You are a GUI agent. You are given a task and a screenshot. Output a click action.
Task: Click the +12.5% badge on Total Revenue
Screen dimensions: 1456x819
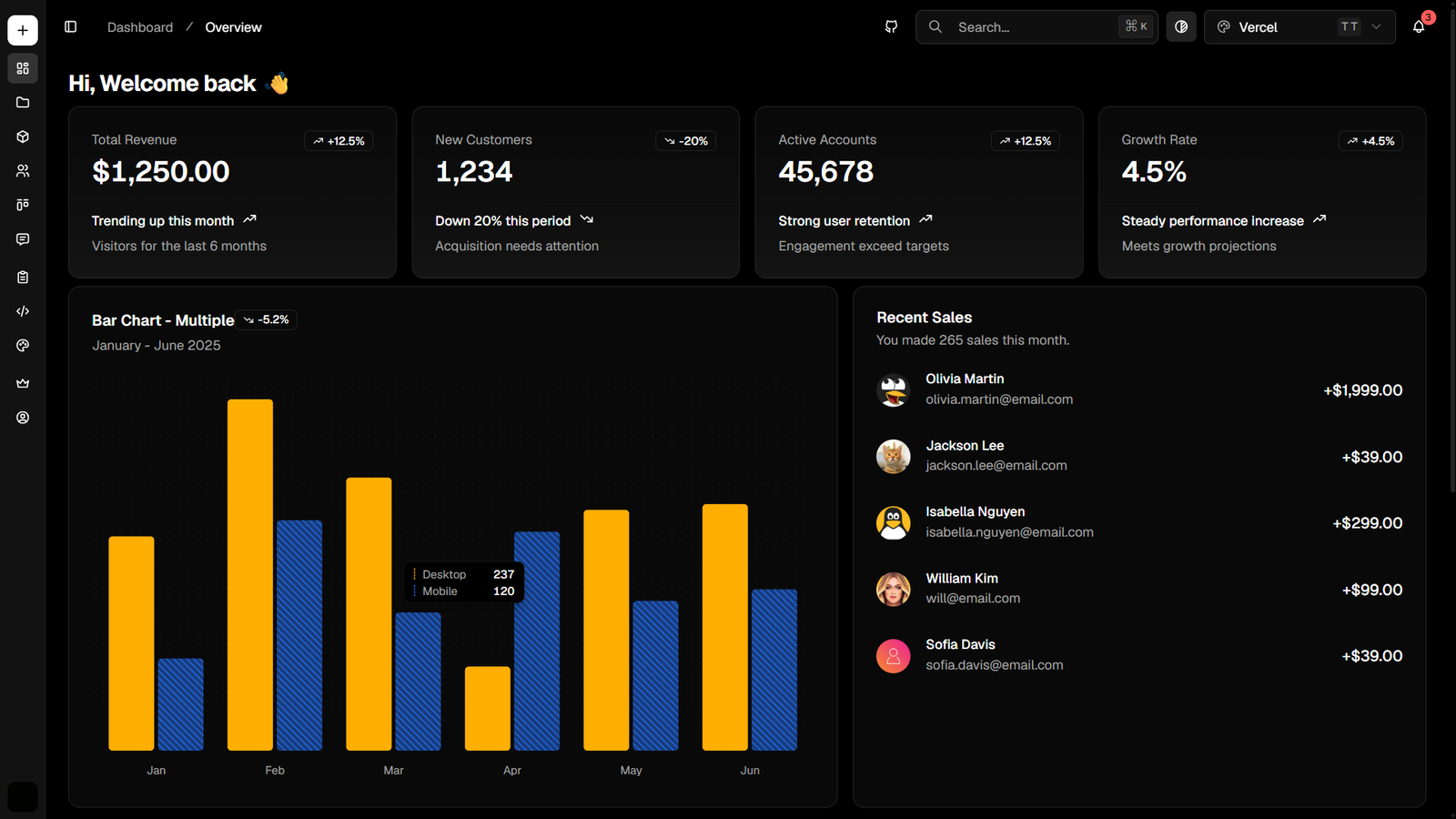(339, 141)
